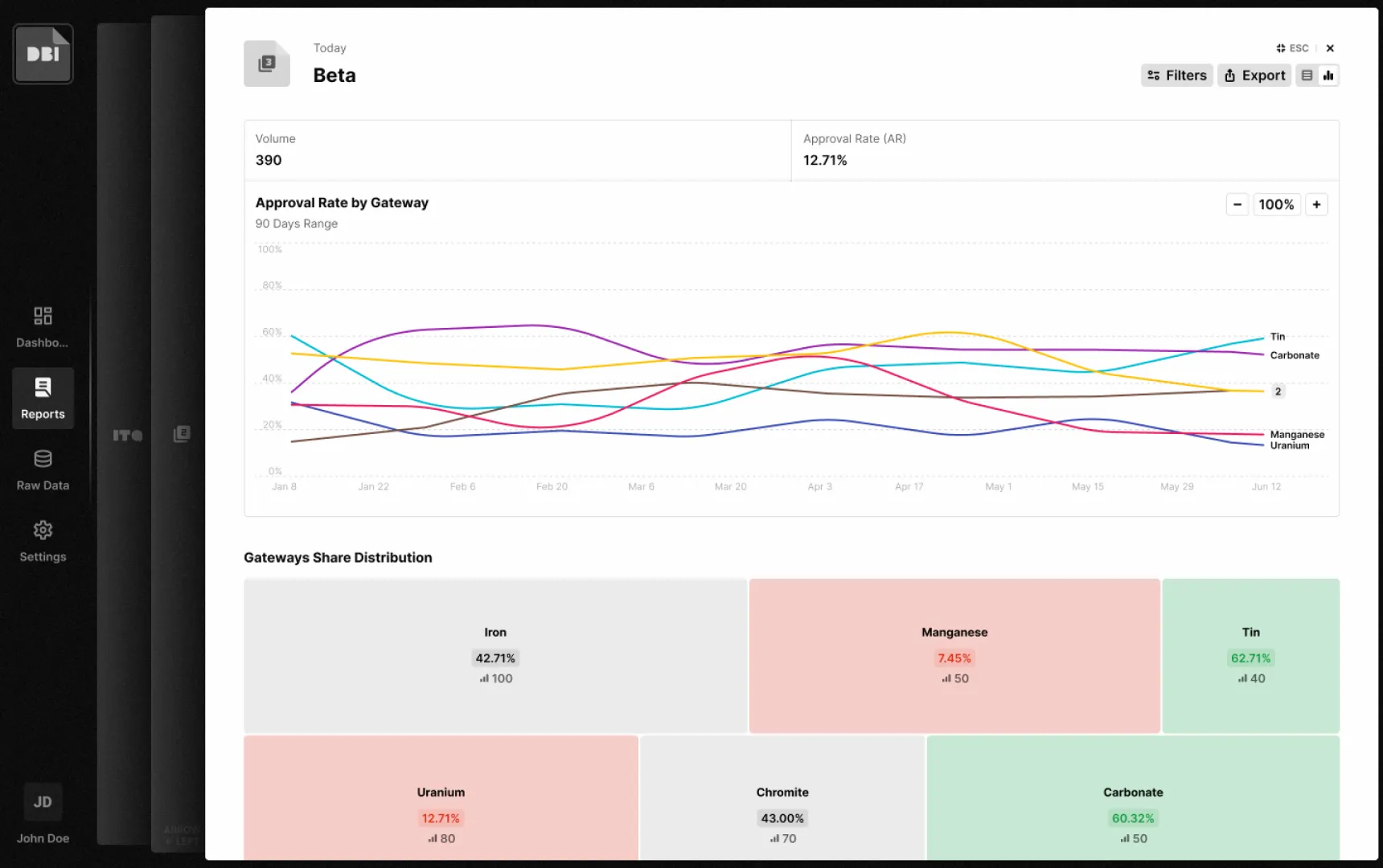Open the background ITO stacked panel
Screen dimensions: 1383x868
(126, 435)
